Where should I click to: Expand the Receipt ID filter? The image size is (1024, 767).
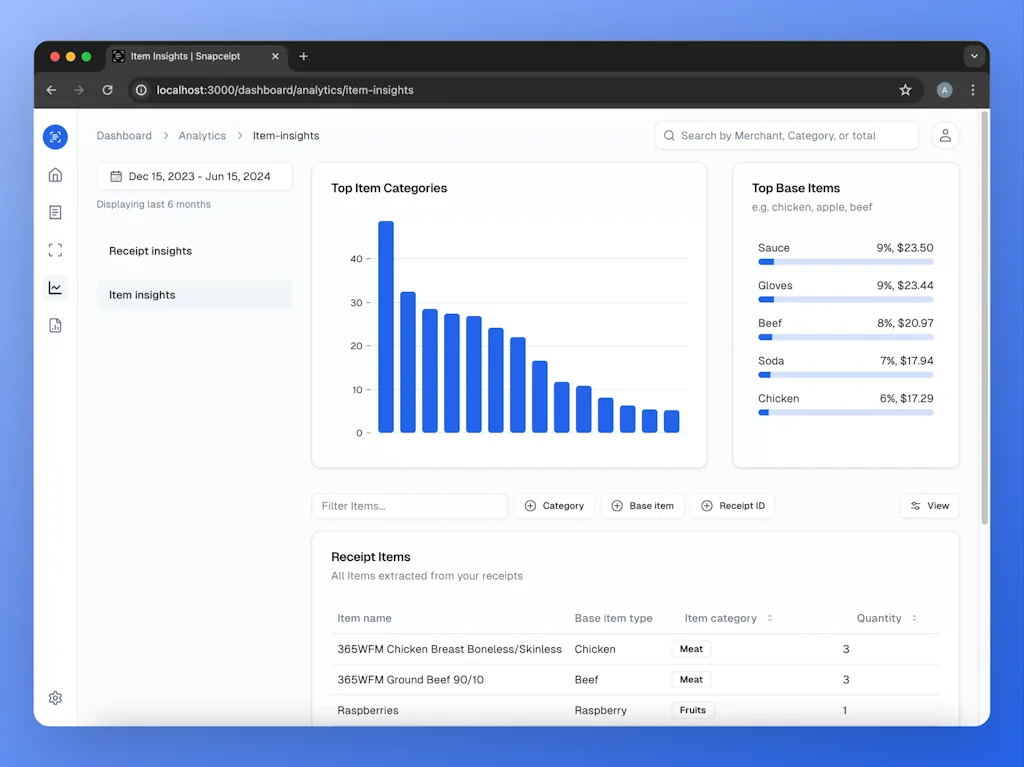[x=732, y=506]
